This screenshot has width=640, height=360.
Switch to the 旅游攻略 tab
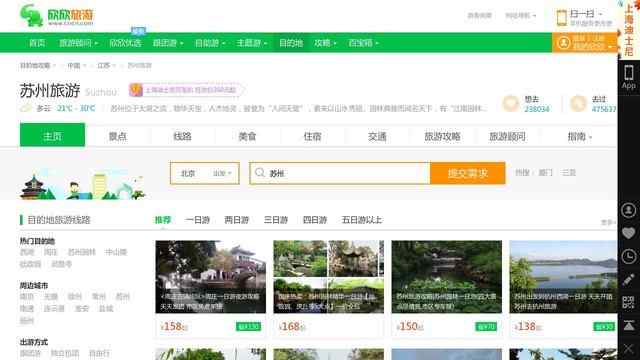[x=442, y=136]
